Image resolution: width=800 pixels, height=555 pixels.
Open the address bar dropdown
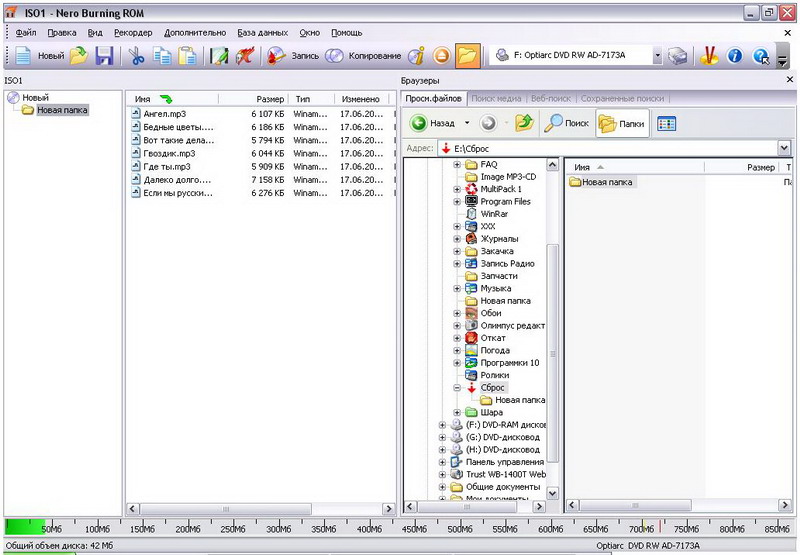point(785,148)
